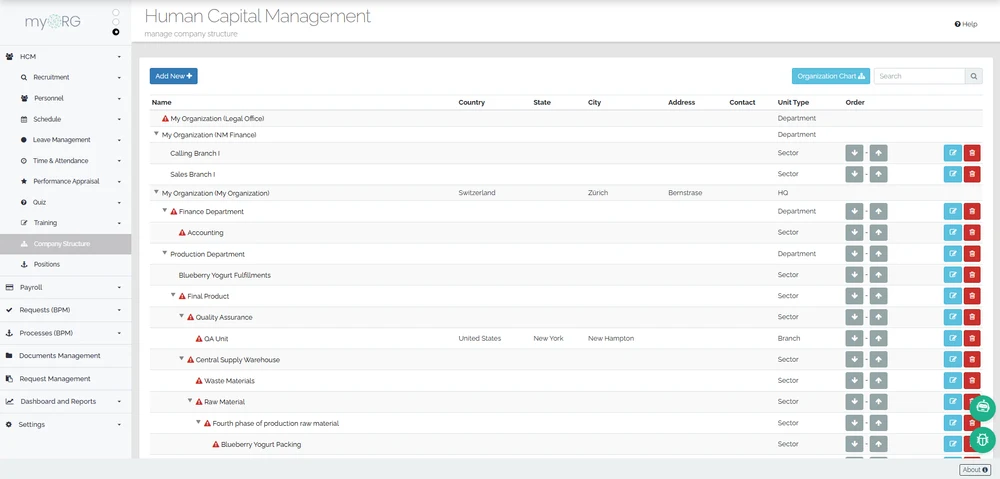1000x479 pixels.
Task: Click the Zürich city cell
Action: pos(598,193)
